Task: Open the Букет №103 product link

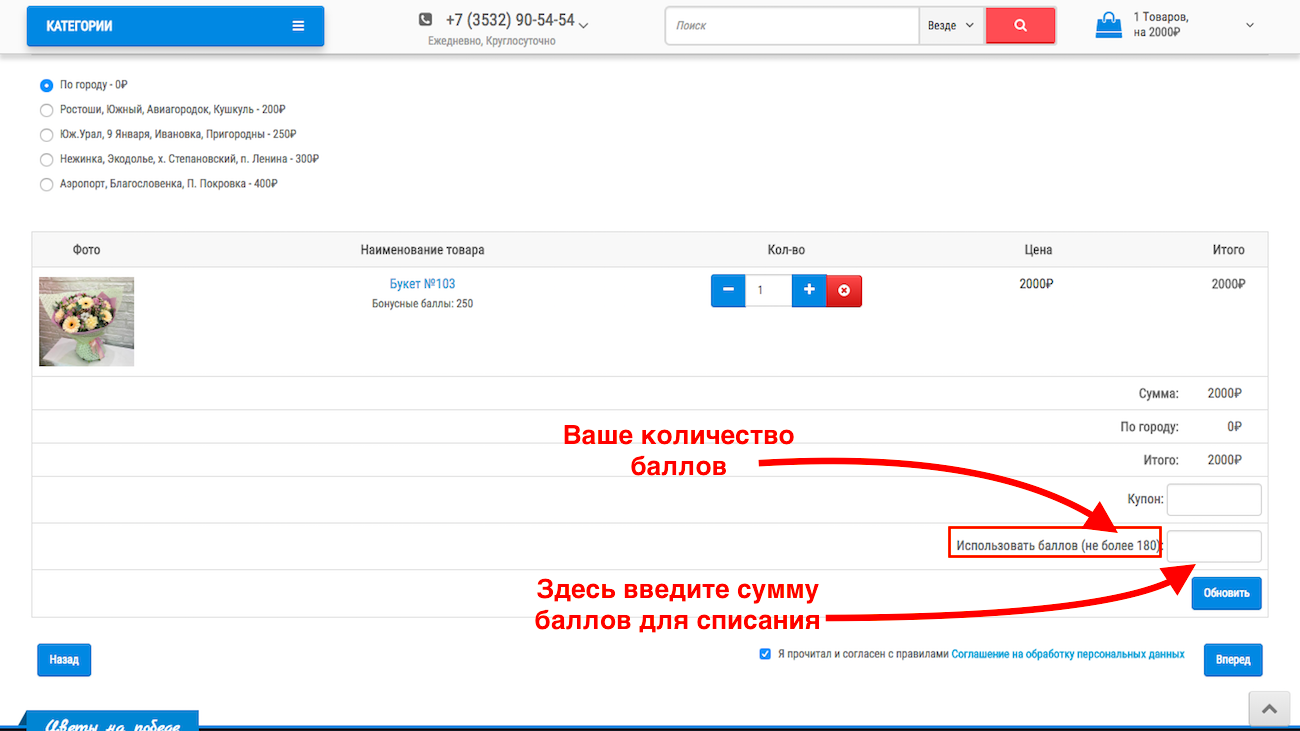Action: [422, 284]
